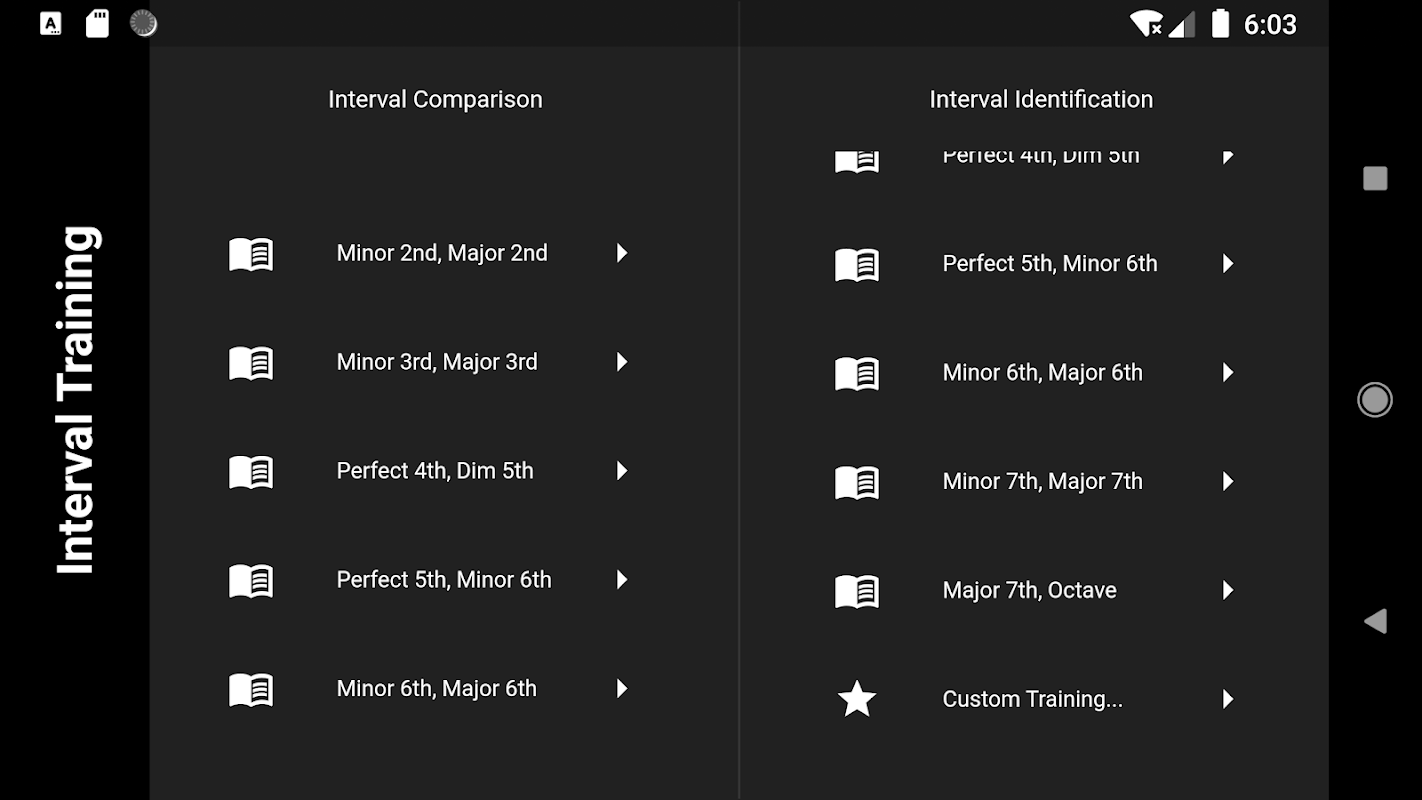
Task: Open Minor 6th, Major 6th comparison lesson
Action: coord(437,689)
